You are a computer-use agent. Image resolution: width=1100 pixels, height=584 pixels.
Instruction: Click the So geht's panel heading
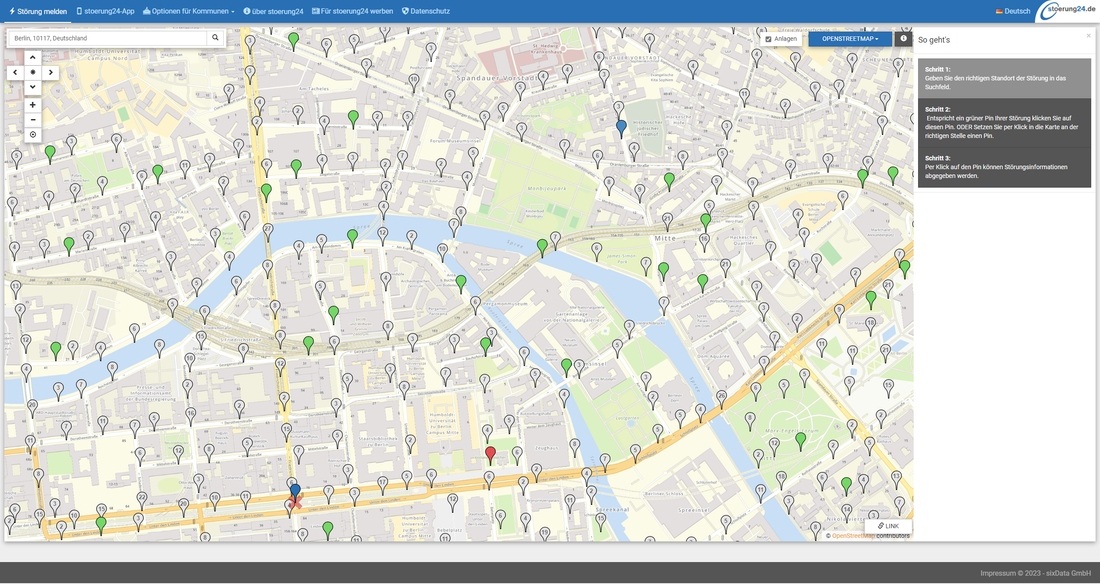pyautogui.click(x=934, y=40)
